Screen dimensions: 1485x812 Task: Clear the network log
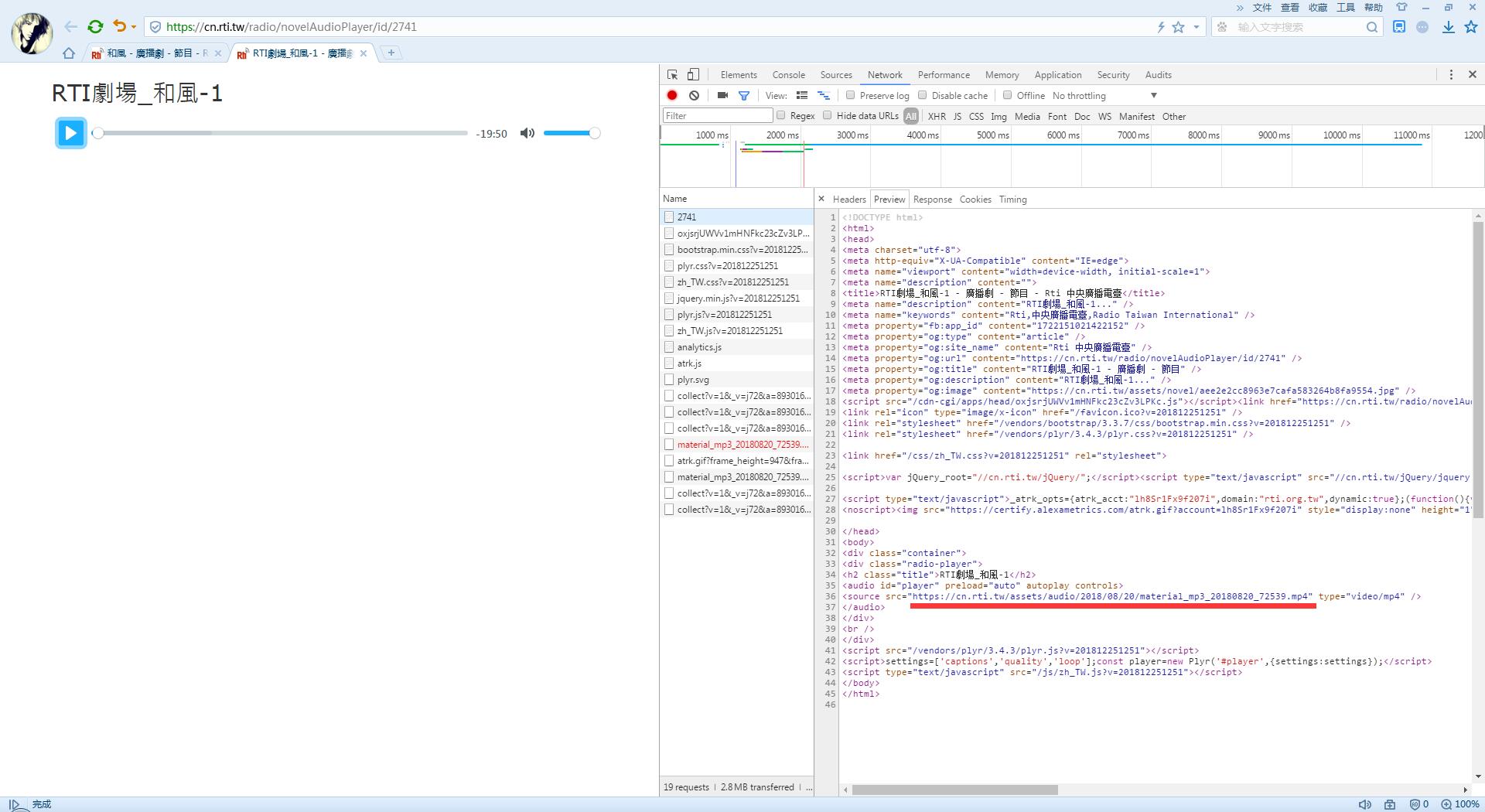point(694,95)
